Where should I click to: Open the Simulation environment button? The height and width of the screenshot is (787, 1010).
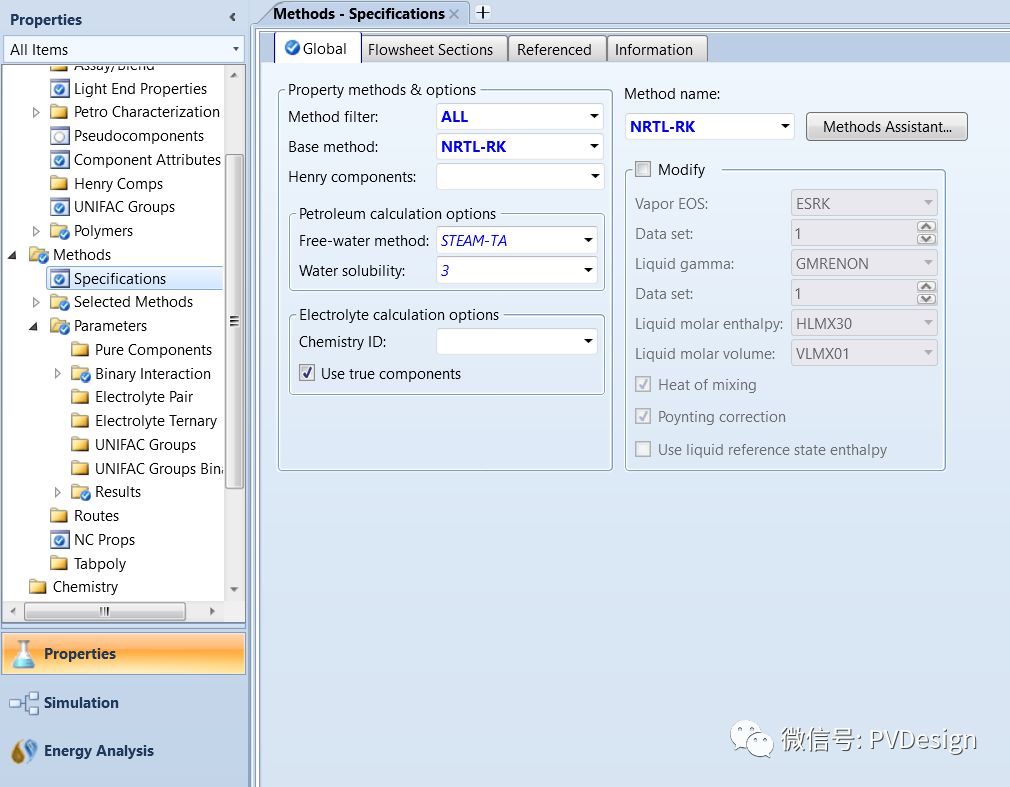124,703
